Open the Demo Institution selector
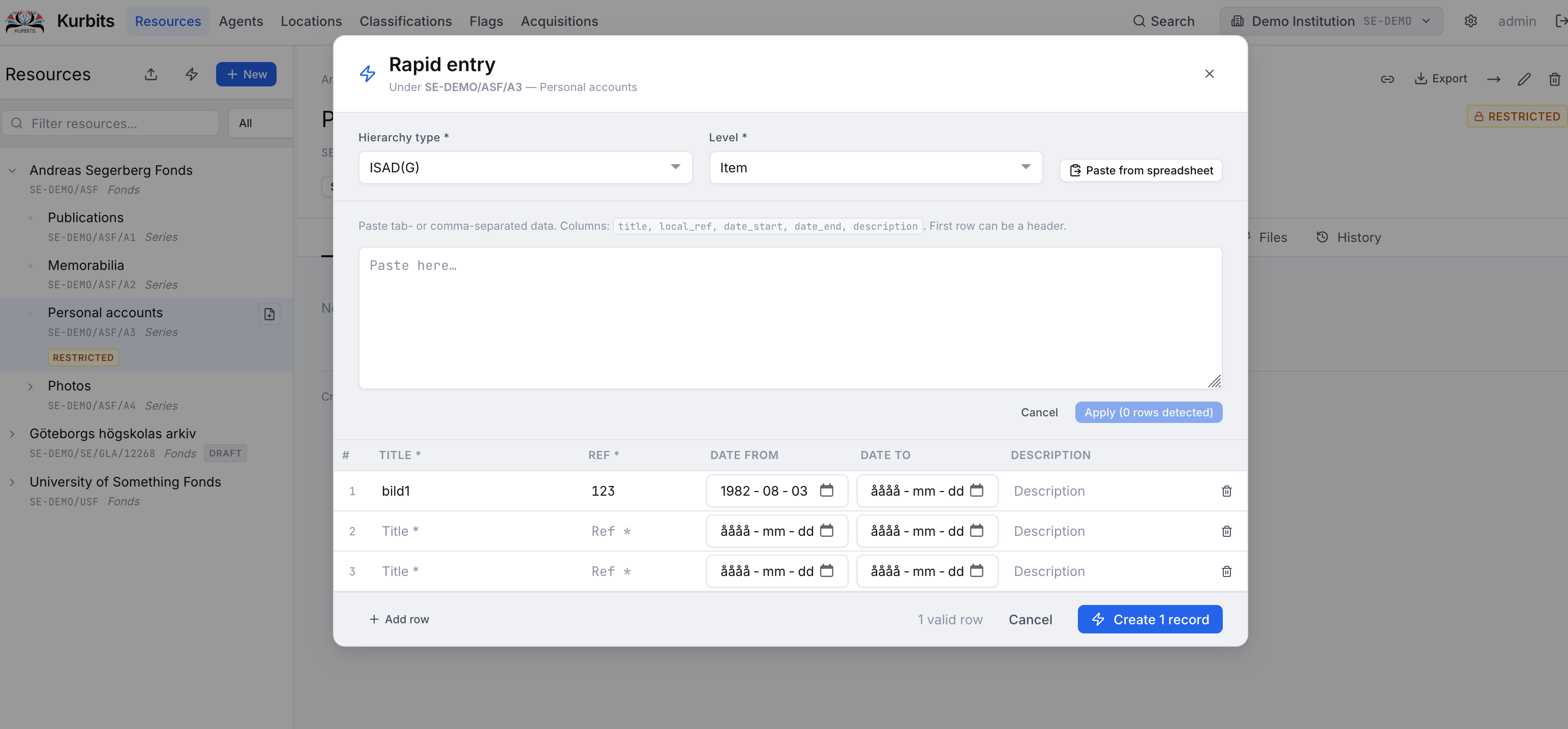1568x729 pixels. click(x=1331, y=21)
